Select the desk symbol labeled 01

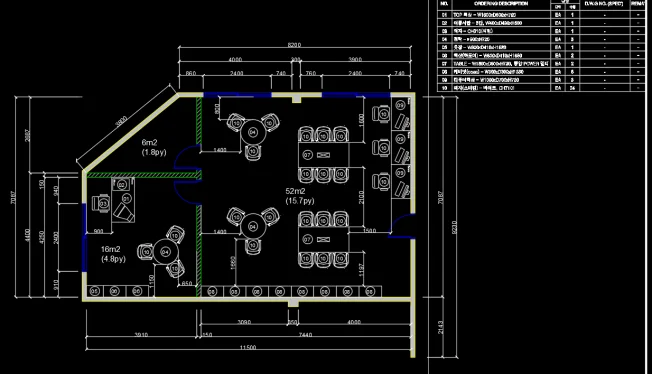click(126, 198)
